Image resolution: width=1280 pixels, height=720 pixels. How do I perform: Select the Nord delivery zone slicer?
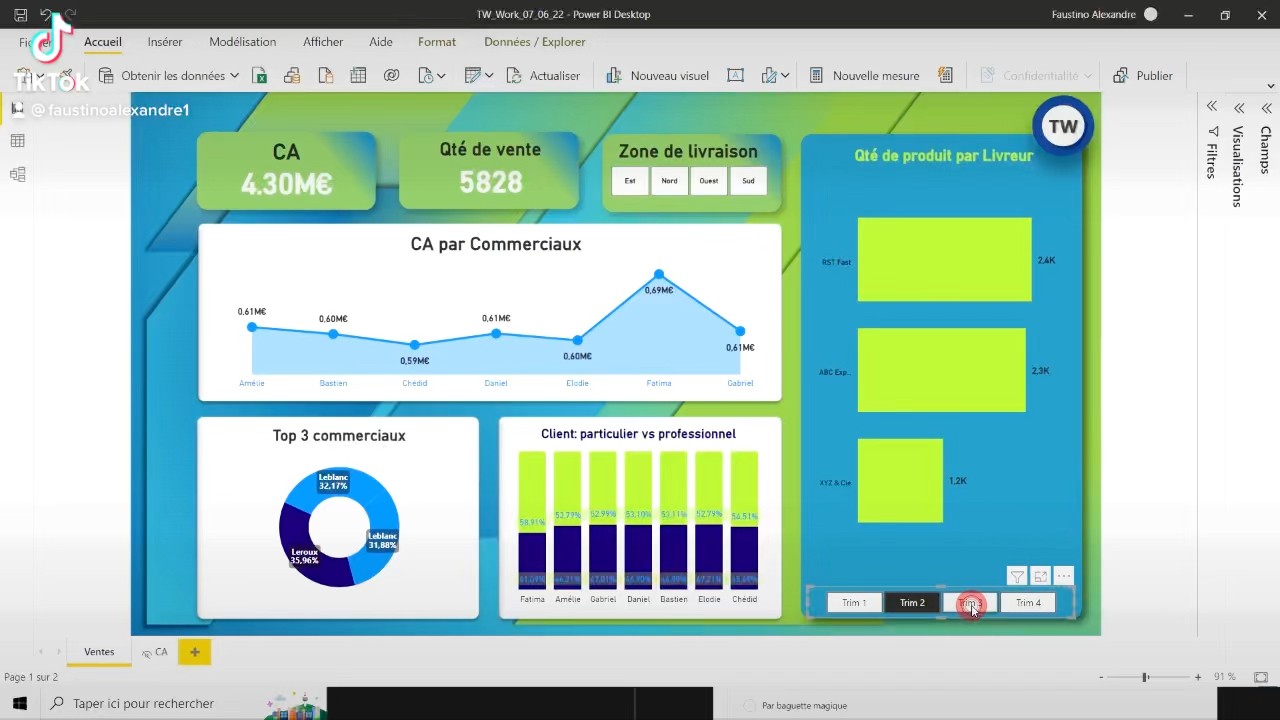click(x=669, y=181)
